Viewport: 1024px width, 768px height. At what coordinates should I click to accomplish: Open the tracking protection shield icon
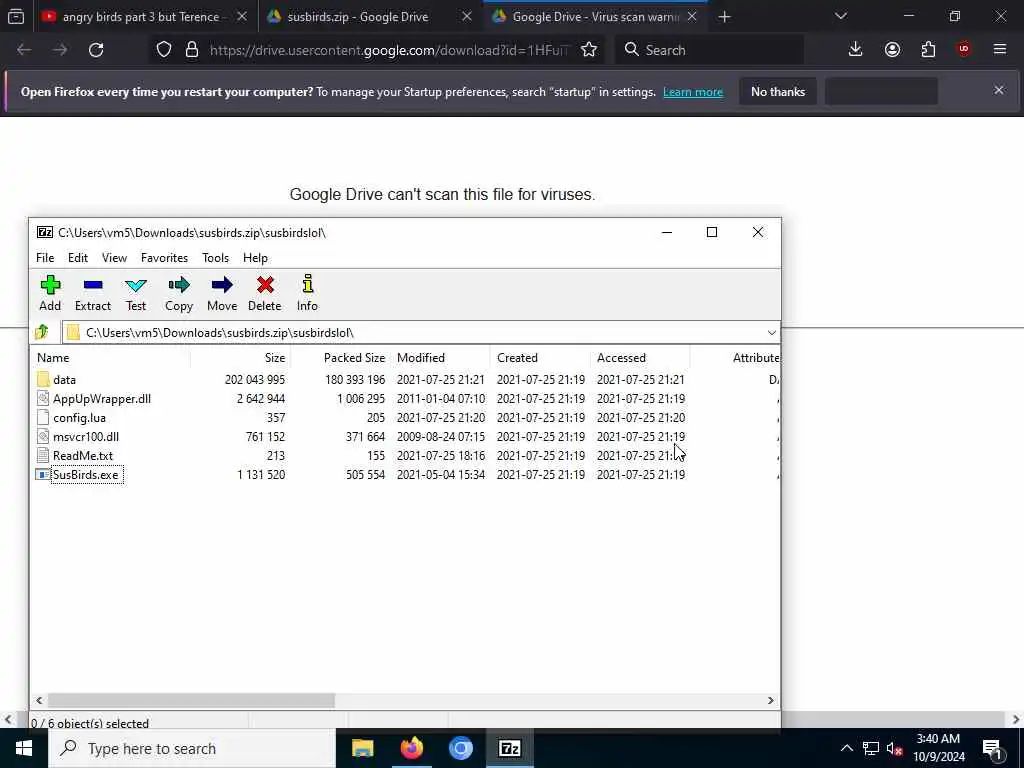[164, 50]
